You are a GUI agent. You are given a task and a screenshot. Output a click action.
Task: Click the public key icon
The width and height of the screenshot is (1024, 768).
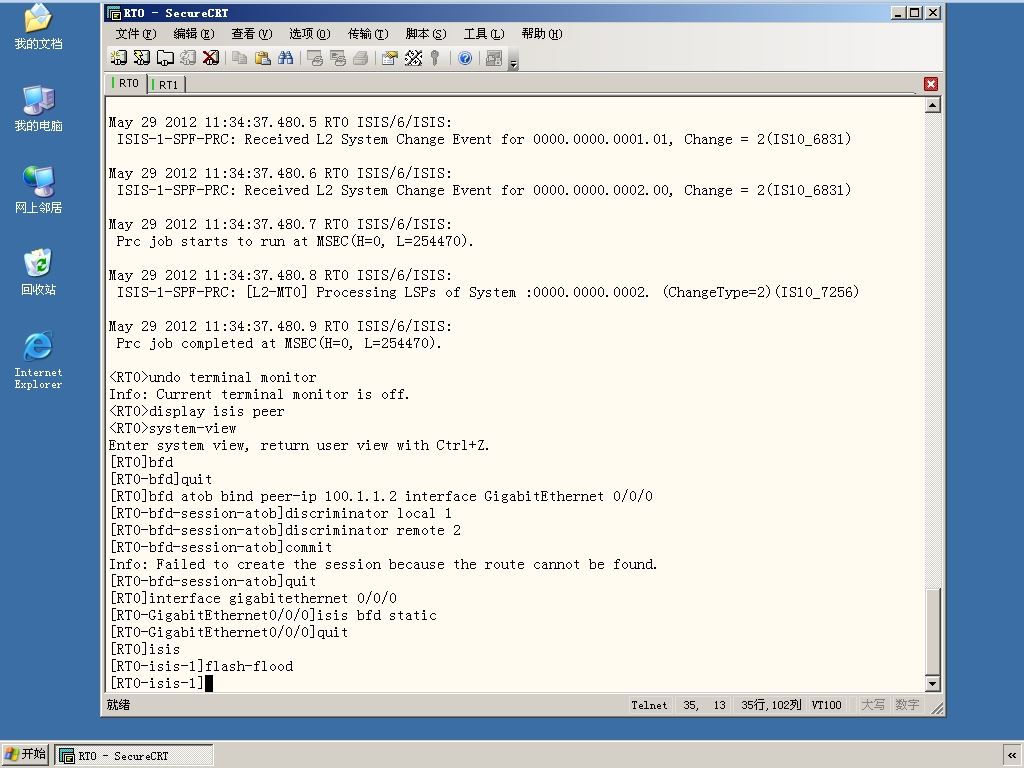(x=435, y=58)
